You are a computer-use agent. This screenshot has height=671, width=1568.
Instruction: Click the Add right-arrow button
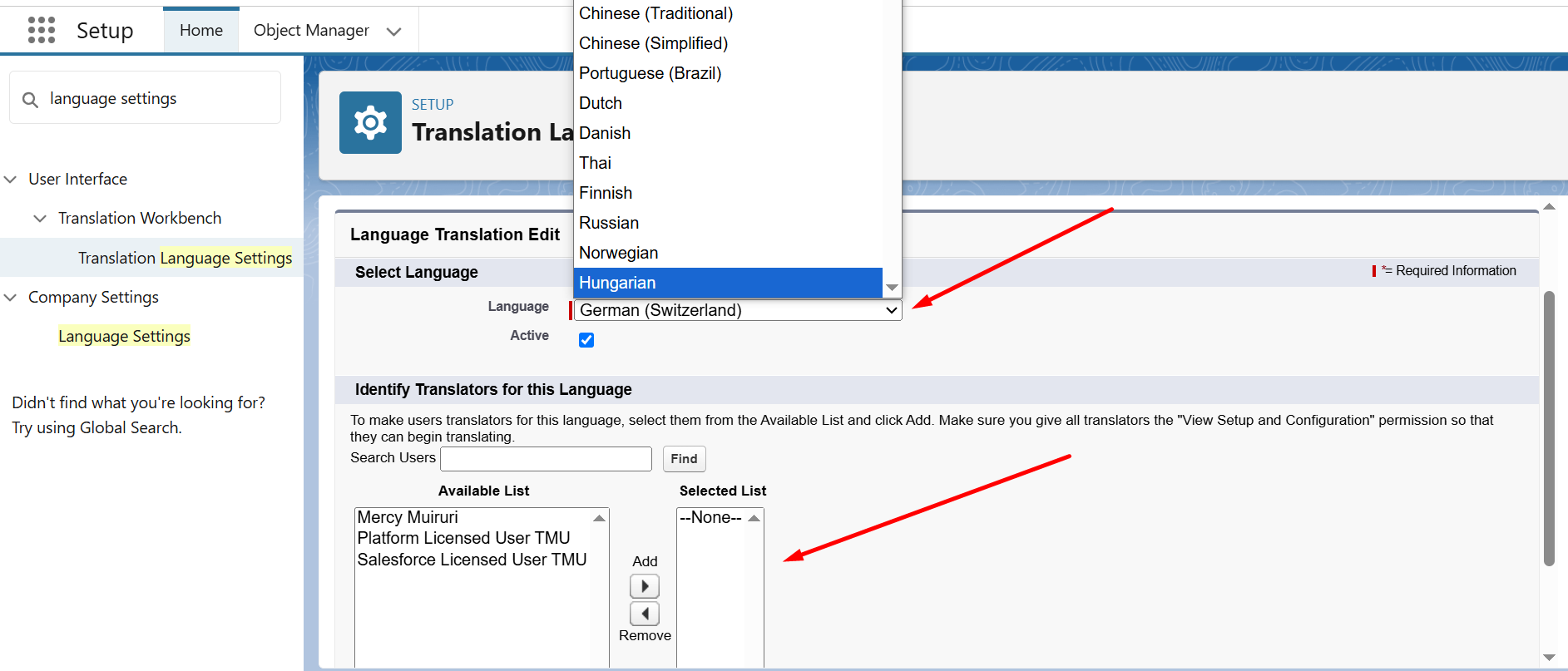coord(645,586)
